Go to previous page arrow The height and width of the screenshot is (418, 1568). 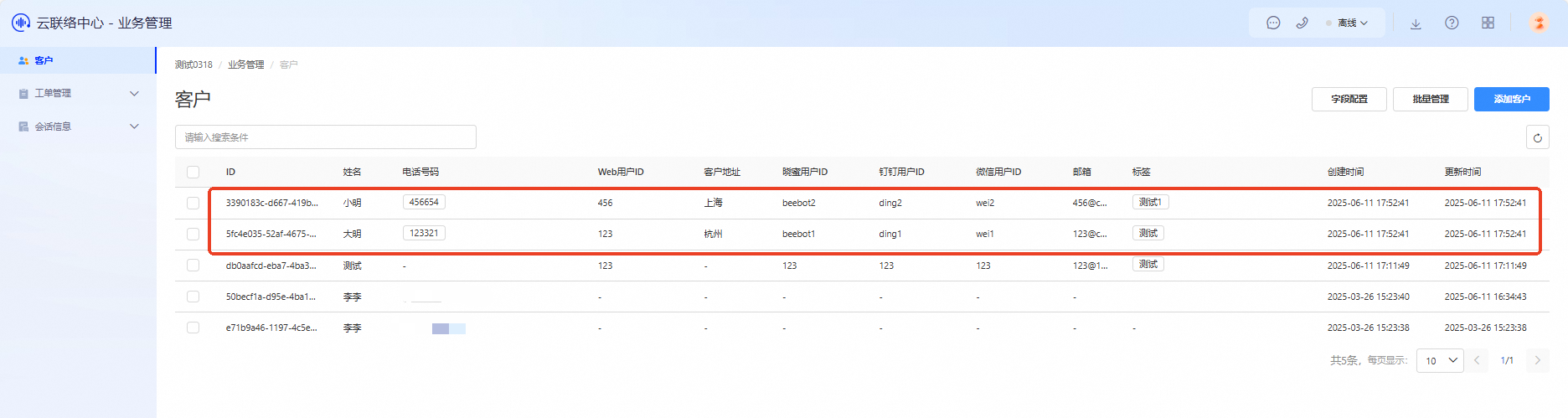point(1477,360)
